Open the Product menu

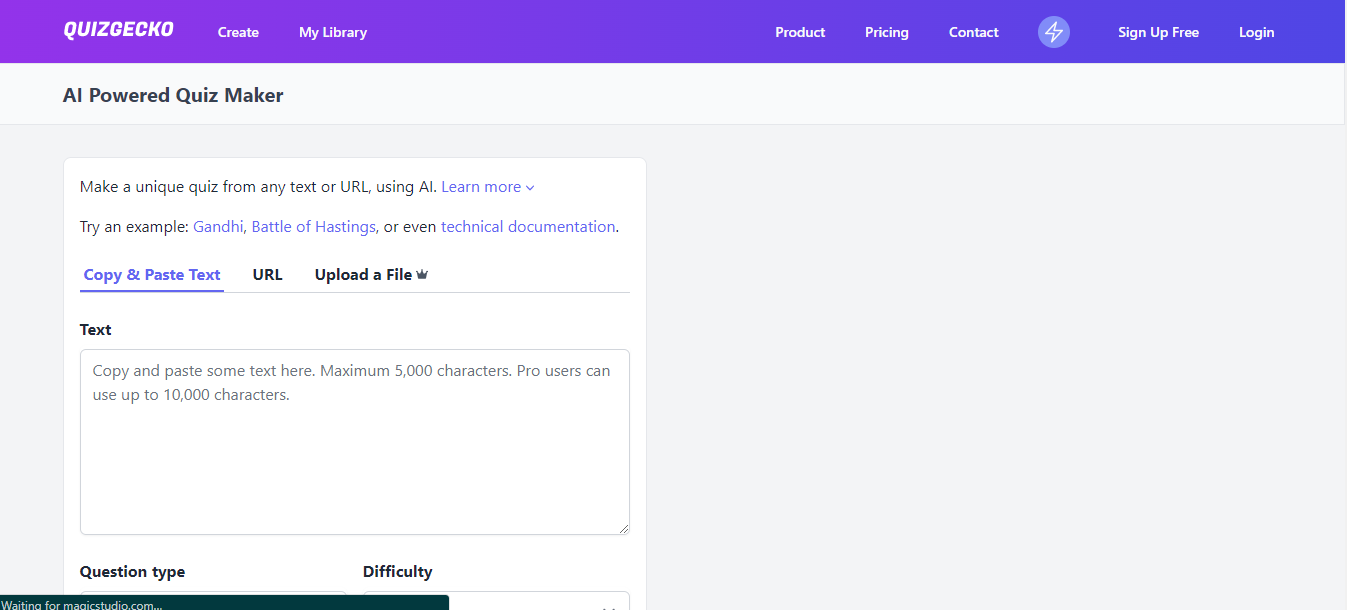coord(800,32)
